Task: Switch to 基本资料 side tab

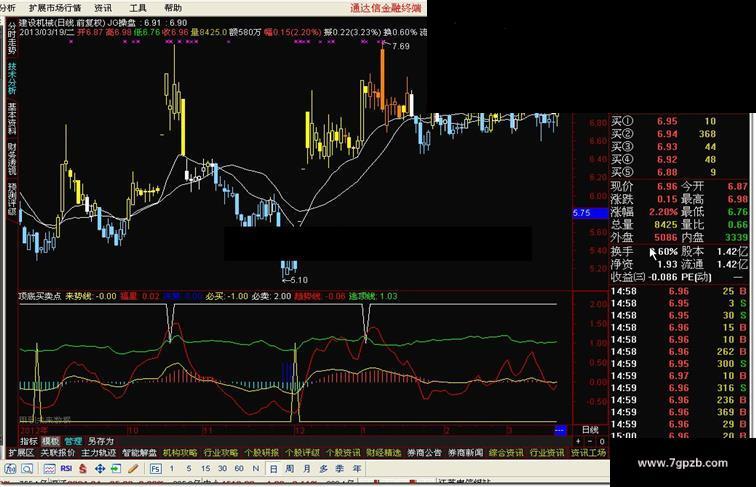Action: point(12,119)
